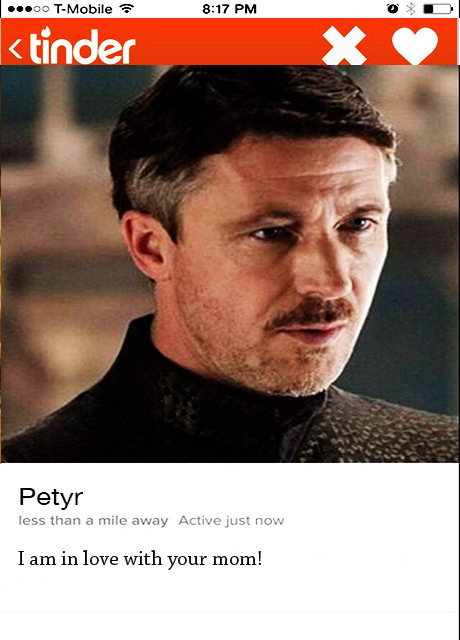
Task: Open Petyr's profile photo
Action: (x=230, y=264)
